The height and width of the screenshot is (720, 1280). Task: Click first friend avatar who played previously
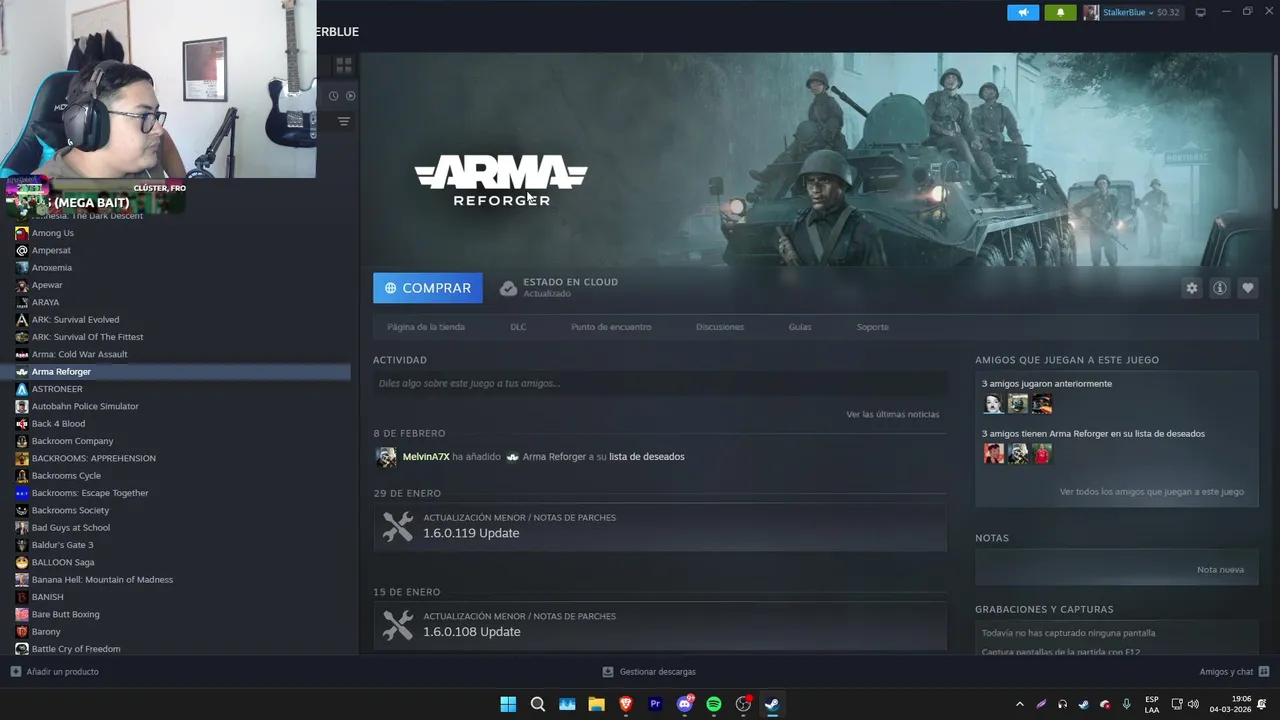tap(993, 404)
